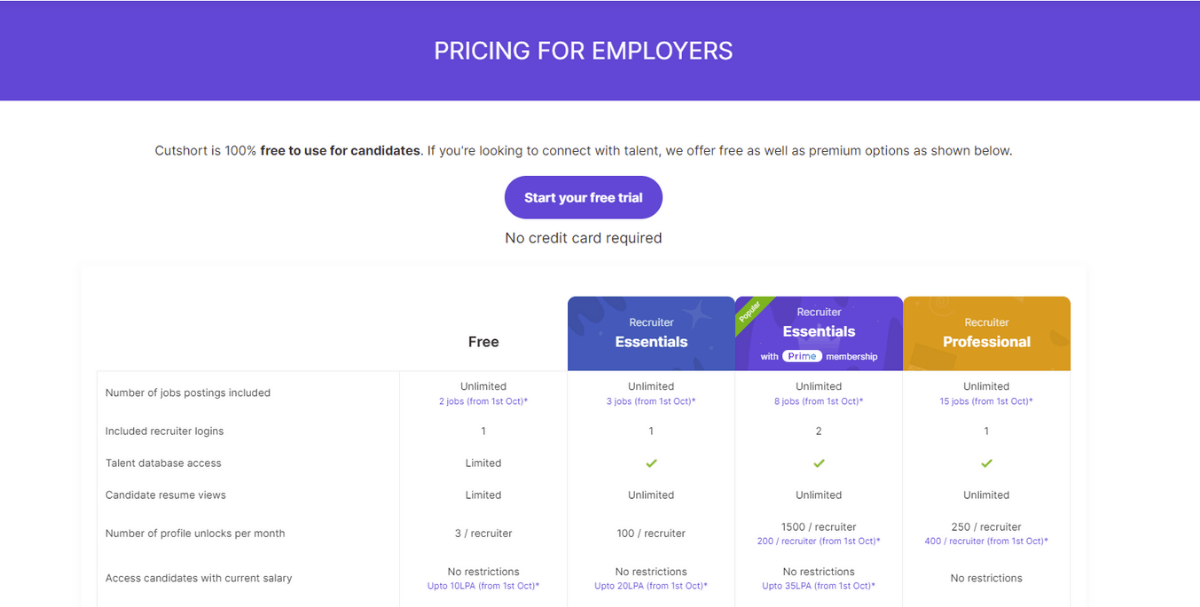The image size is (1200, 607).
Task: Click the 'Talent database access' row label
Action: pyautogui.click(x=163, y=463)
